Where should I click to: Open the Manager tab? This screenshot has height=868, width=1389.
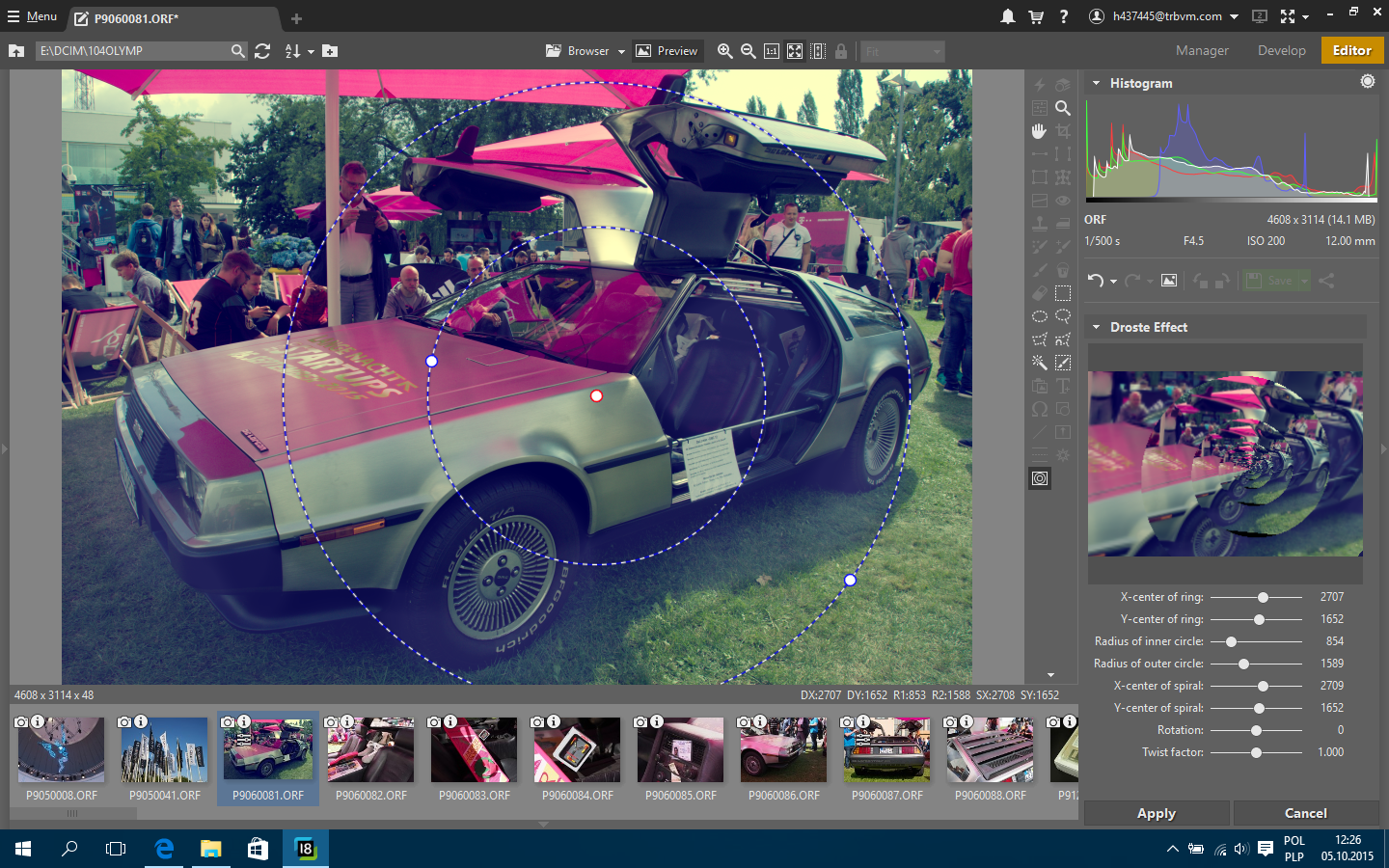click(1202, 51)
